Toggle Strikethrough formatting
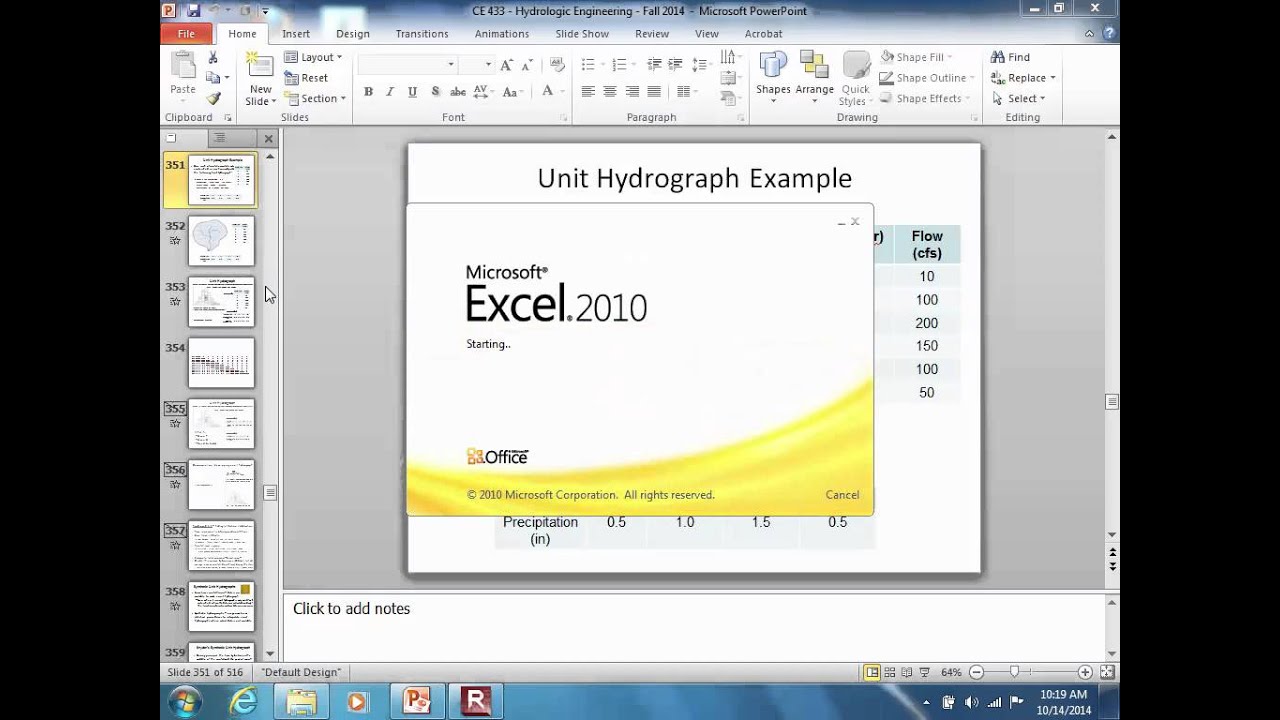The width and height of the screenshot is (1280, 720). click(x=458, y=91)
